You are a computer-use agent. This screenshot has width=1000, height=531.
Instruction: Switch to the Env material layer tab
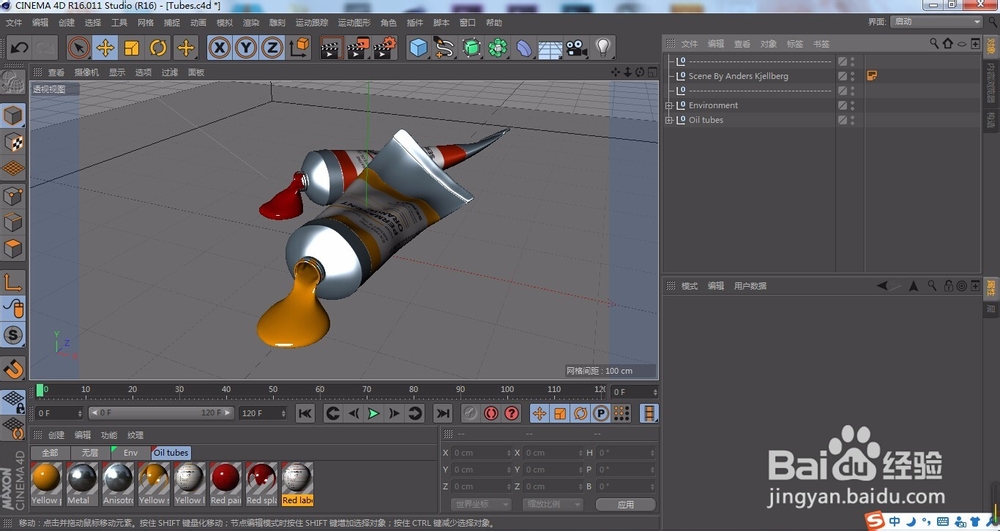tap(130, 453)
